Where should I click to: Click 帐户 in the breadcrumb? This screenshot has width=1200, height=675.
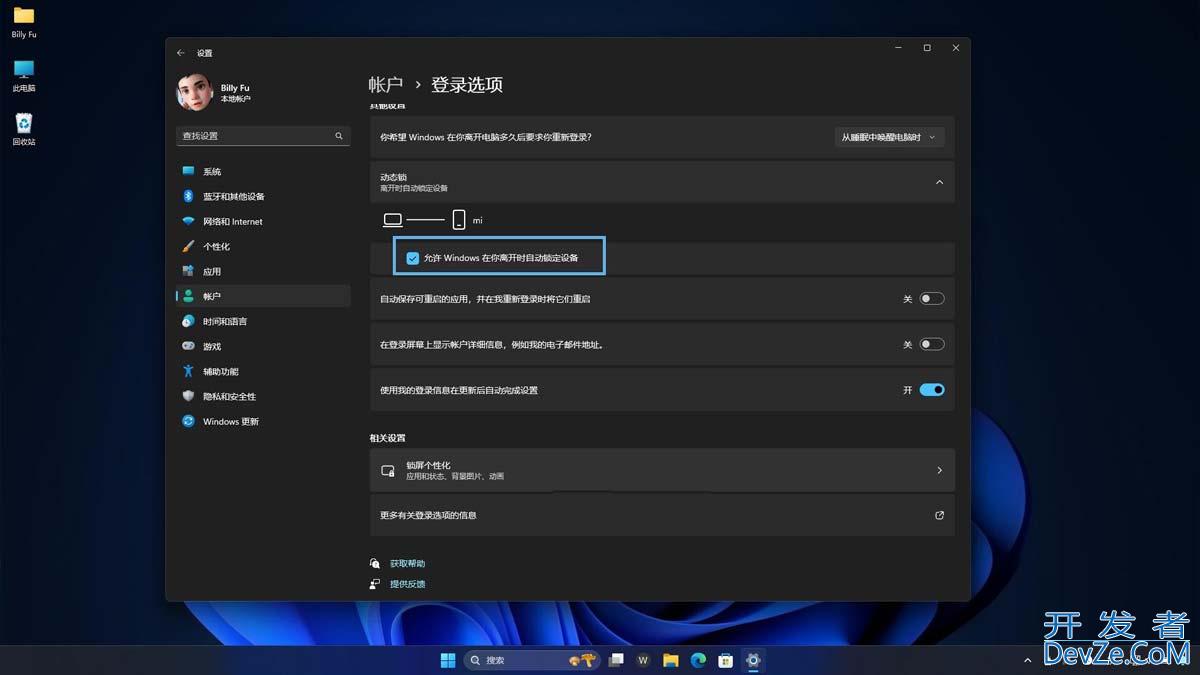[x=386, y=85]
